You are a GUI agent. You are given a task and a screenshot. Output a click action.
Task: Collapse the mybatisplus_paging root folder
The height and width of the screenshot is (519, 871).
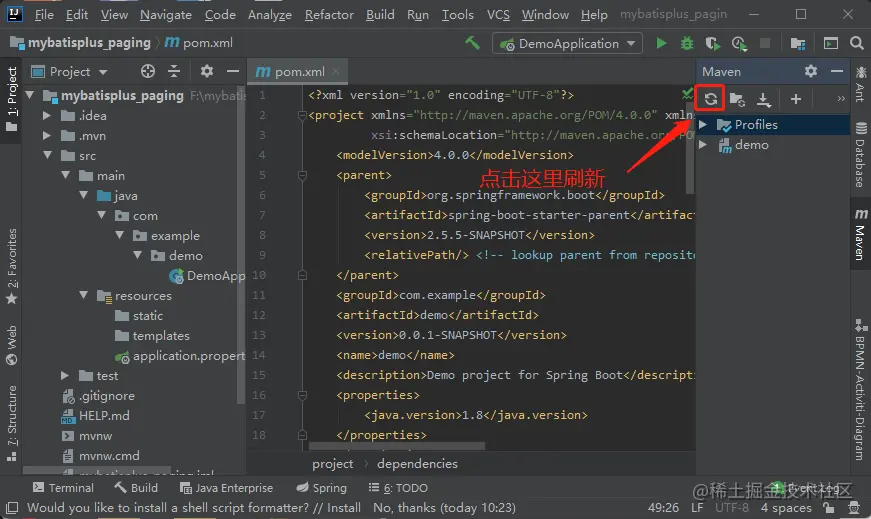[x=29, y=96]
